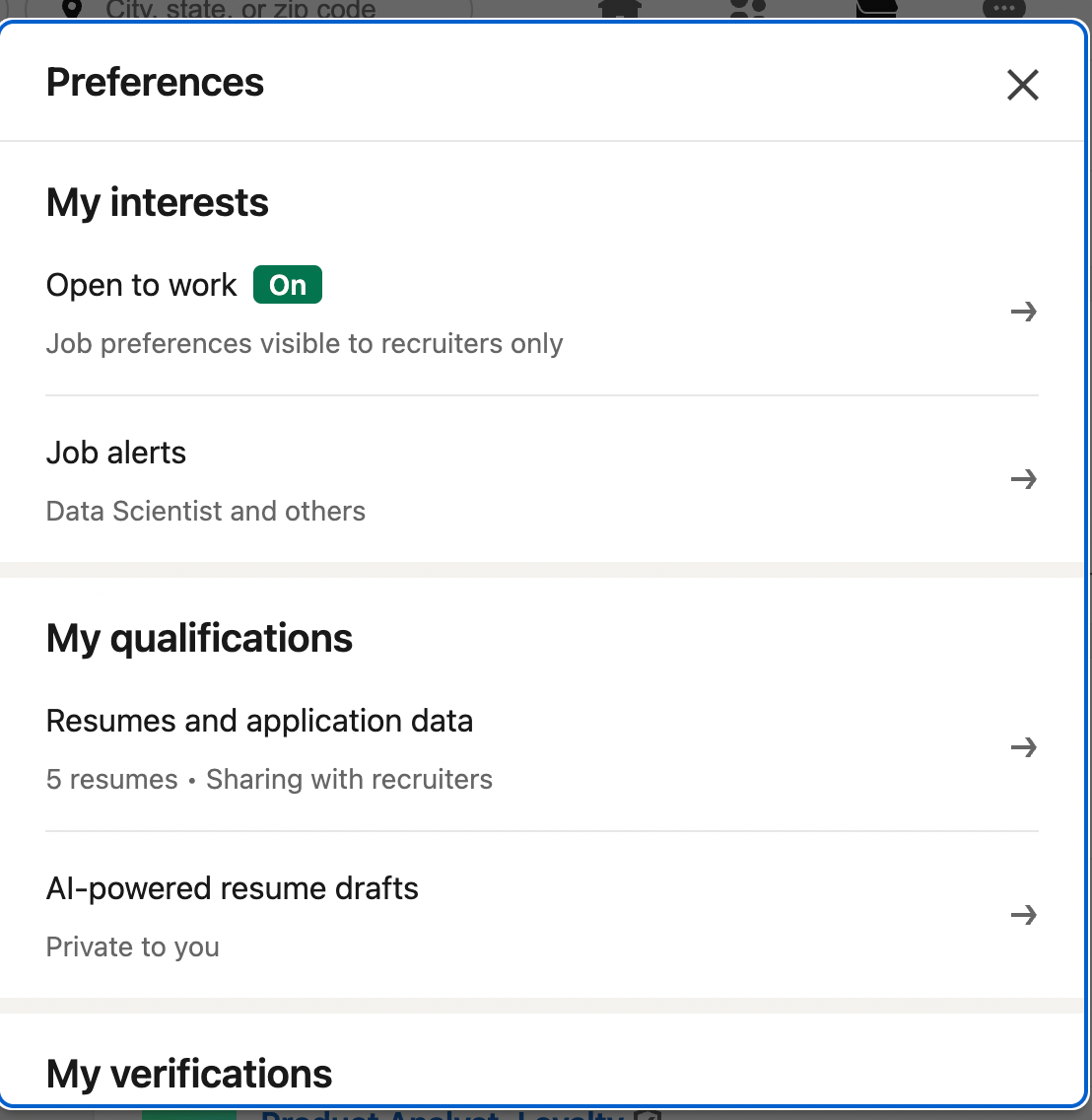The height and width of the screenshot is (1120, 1092).
Task: Click the Home icon in top navigation
Action: point(620,8)
